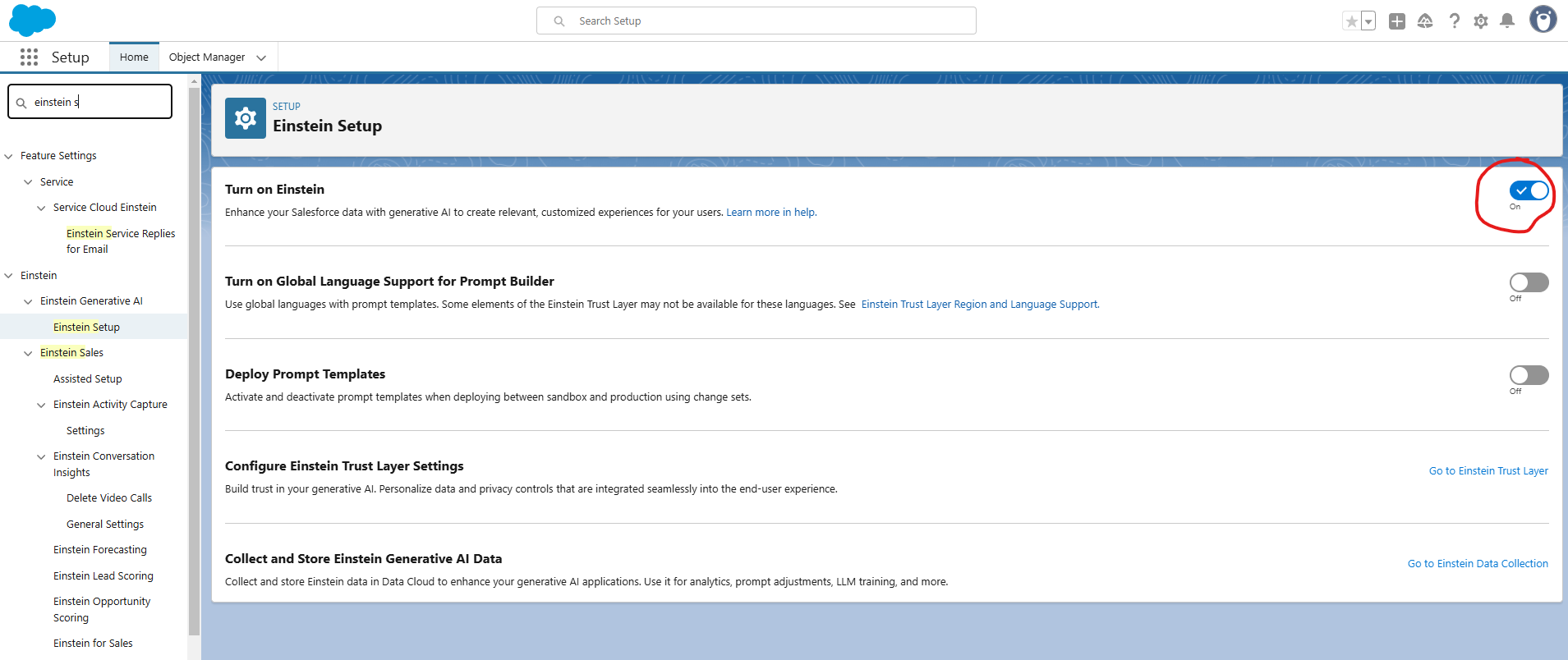Viewport: 1568px width, 660px height.
Task: Collapse the Einstein Sales node
Action: pyautogui.click(x=28, y=353)
